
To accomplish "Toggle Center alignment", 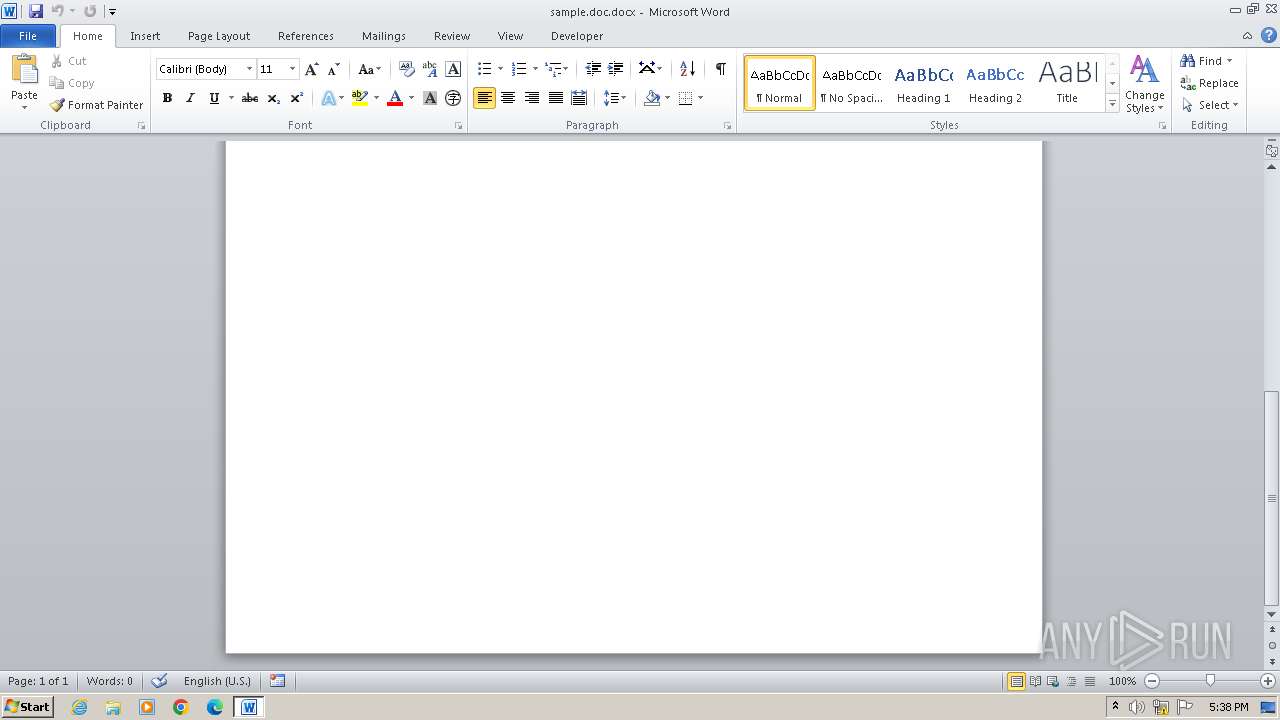I will click(x=508, y=98).
